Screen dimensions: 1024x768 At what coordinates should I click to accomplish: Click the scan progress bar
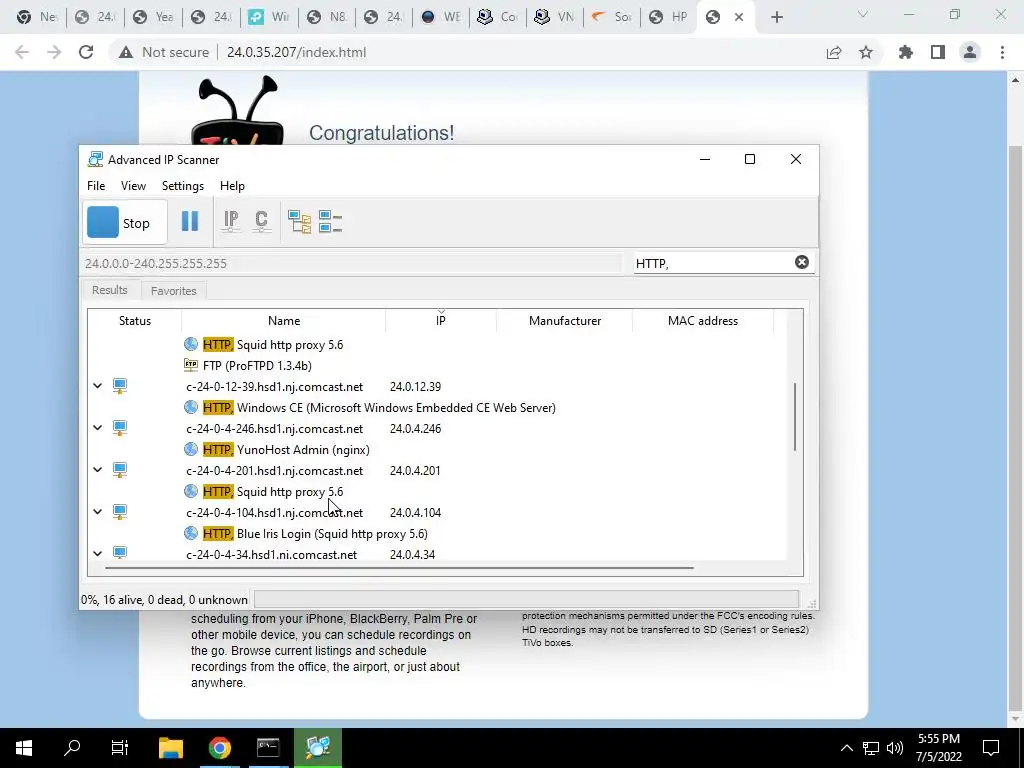click(526, 600)
